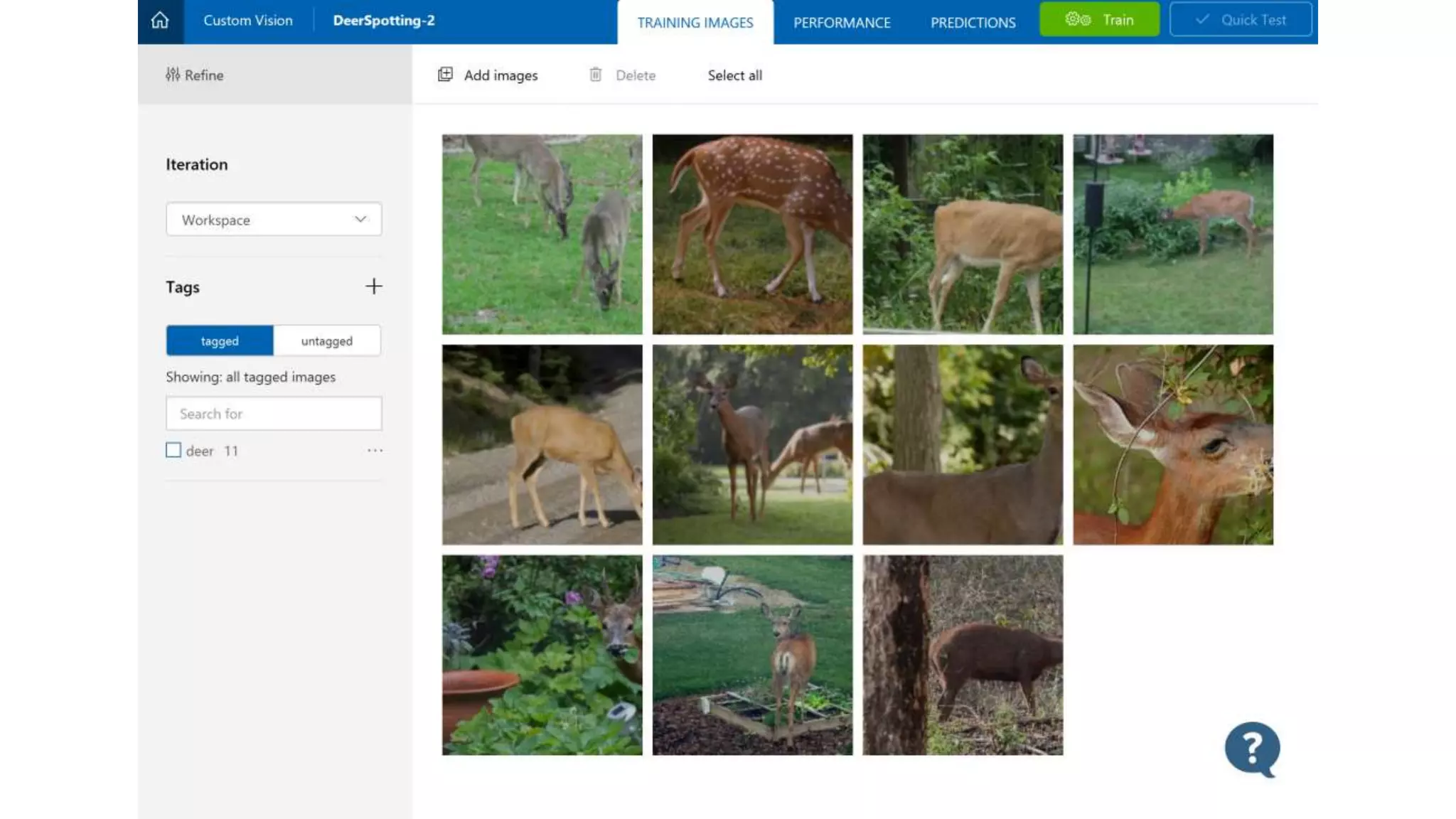This screenshot has width=1456, height=819.
Task: Click the tag search field
Action: click(x=274, y=413)
